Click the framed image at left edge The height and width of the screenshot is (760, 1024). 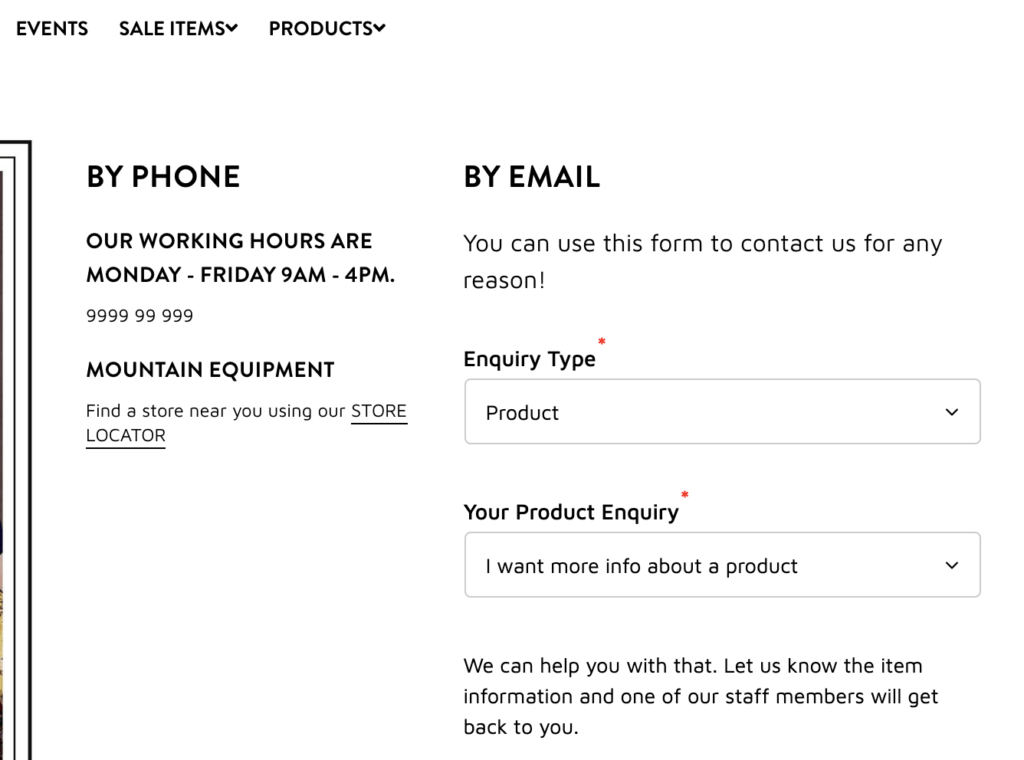[15, 451]
